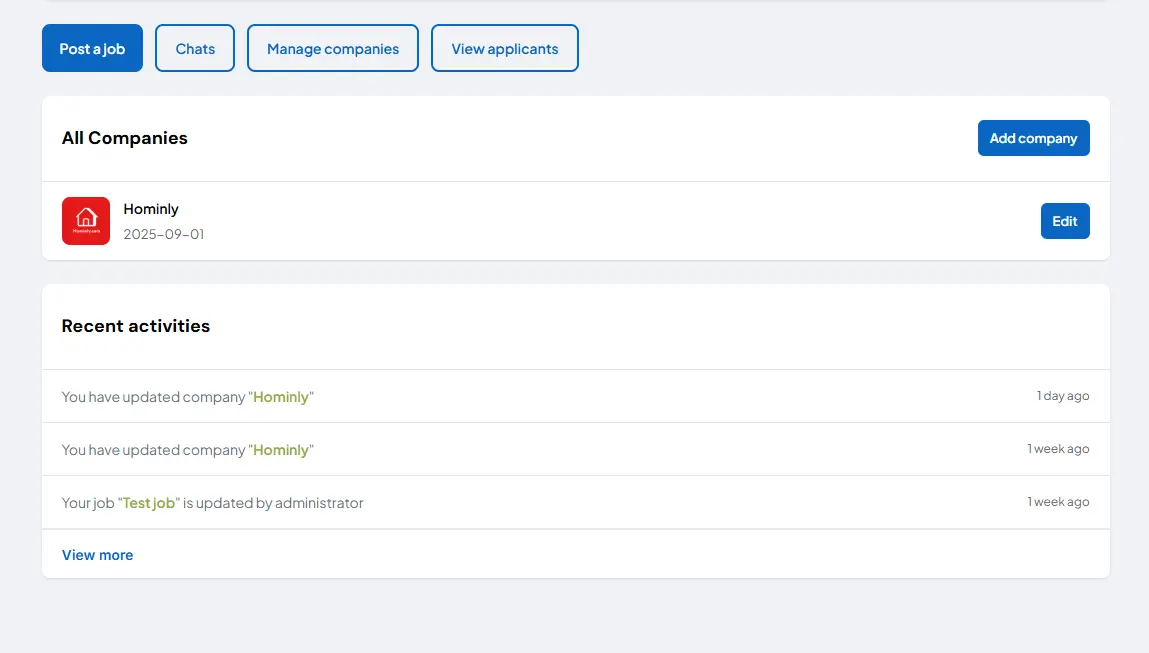The width and height of the screenshot is (1149, 653).
Task: Click the "1 day ago" timestamp
Action: [x=1063, y=396]
